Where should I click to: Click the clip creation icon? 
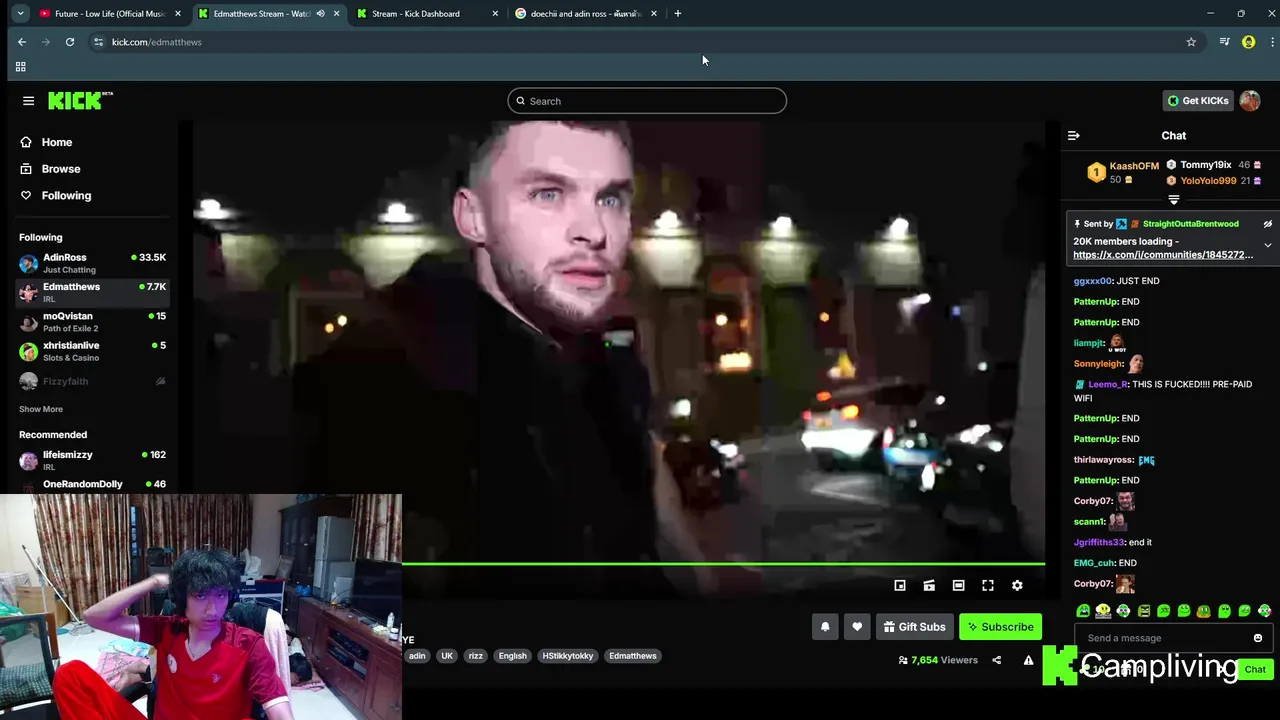coord(929,586)
